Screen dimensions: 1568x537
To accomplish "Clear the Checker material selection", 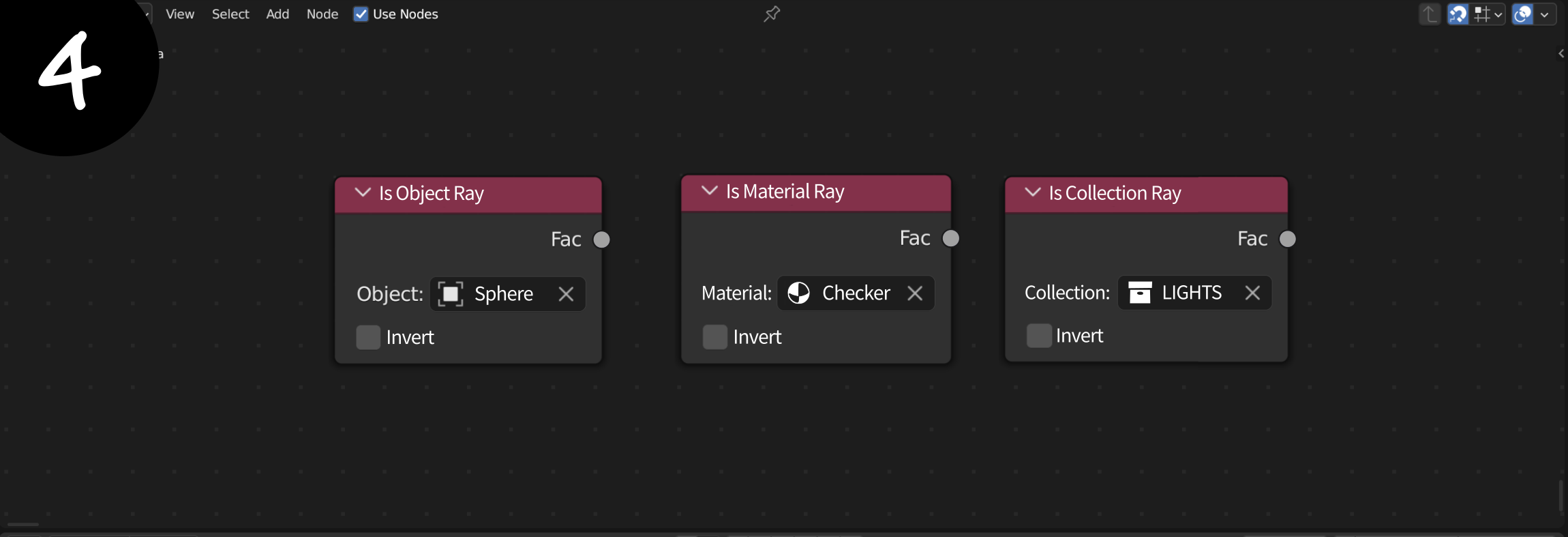I will (915, 293).
